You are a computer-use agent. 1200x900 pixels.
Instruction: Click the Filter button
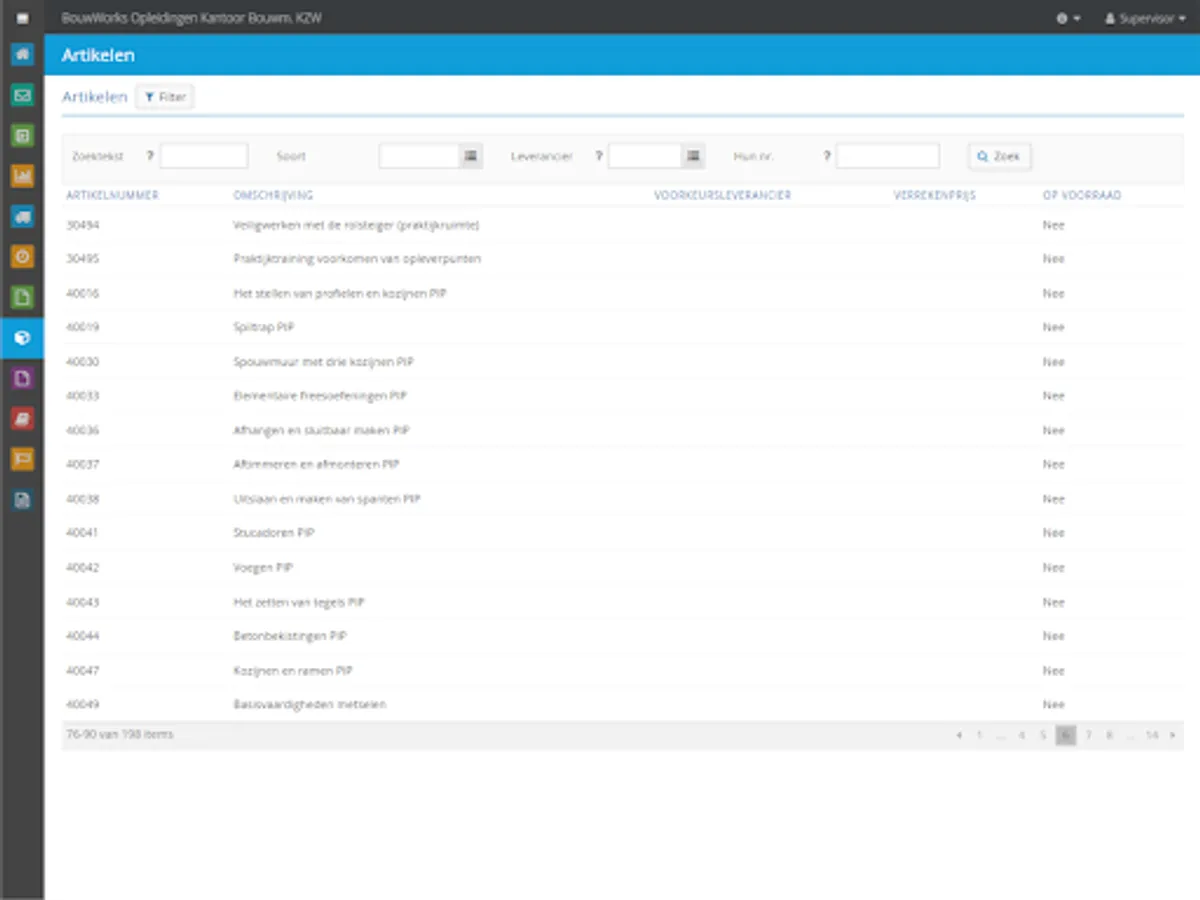(165, 97)
